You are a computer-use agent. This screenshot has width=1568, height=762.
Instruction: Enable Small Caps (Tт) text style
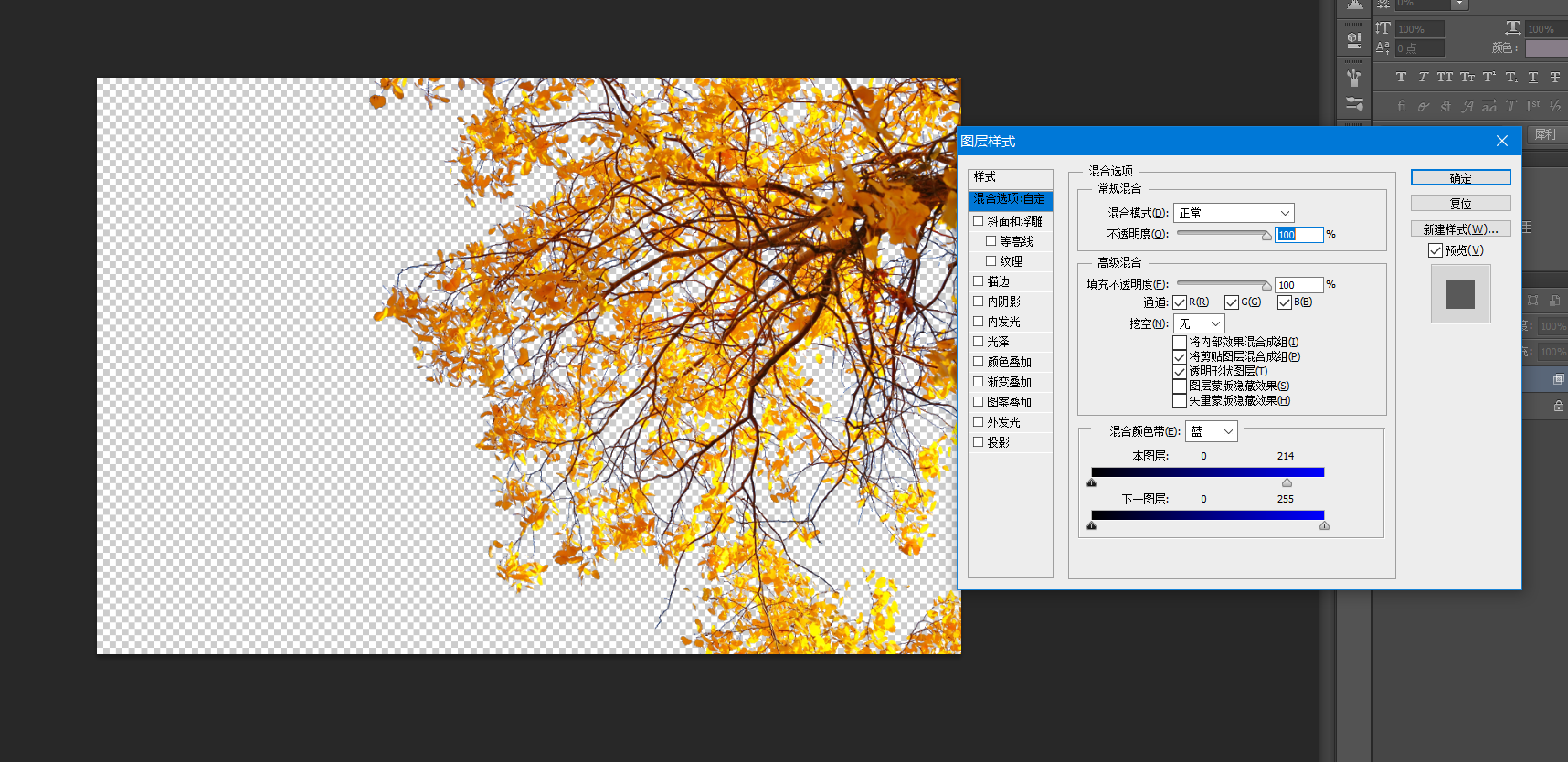[x=1467, y=78]
